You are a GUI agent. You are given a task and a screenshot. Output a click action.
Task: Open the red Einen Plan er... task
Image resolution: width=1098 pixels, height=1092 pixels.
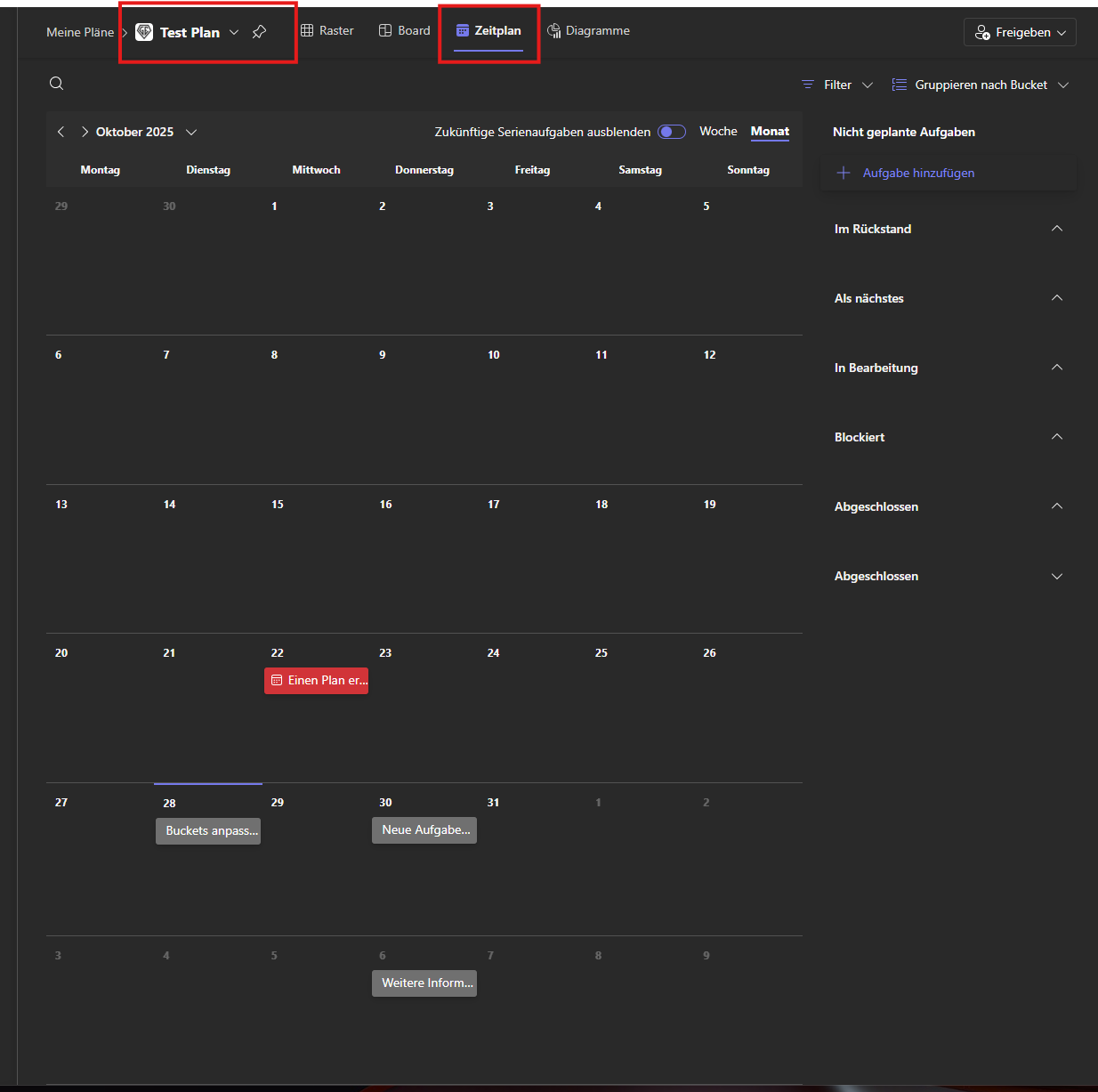tap(317, 680)
